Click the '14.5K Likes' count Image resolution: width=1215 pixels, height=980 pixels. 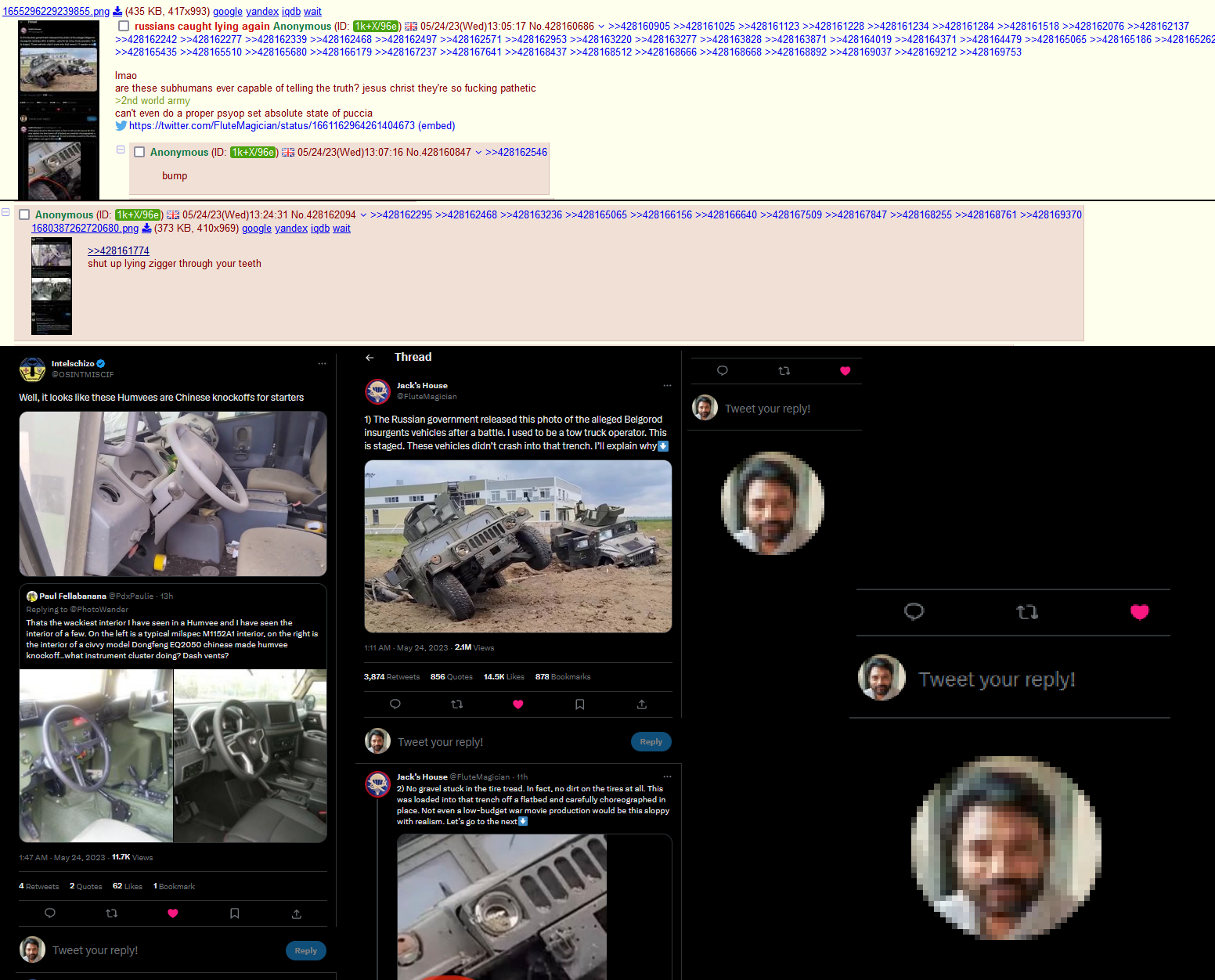[504, 677]
